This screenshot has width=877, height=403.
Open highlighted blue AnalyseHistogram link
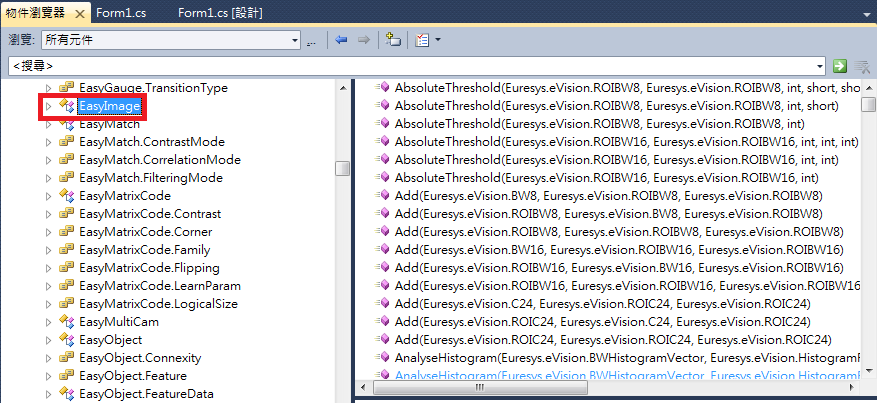click(626, 375)
